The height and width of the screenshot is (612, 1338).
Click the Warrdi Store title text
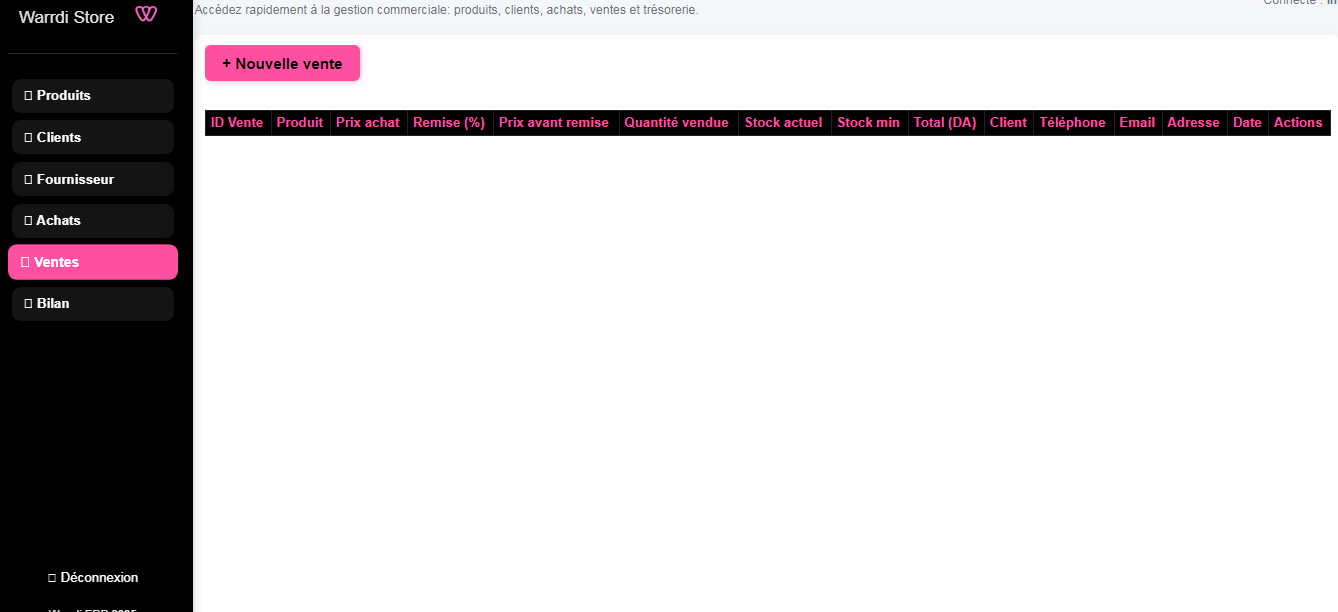click(x=66, y=16)
